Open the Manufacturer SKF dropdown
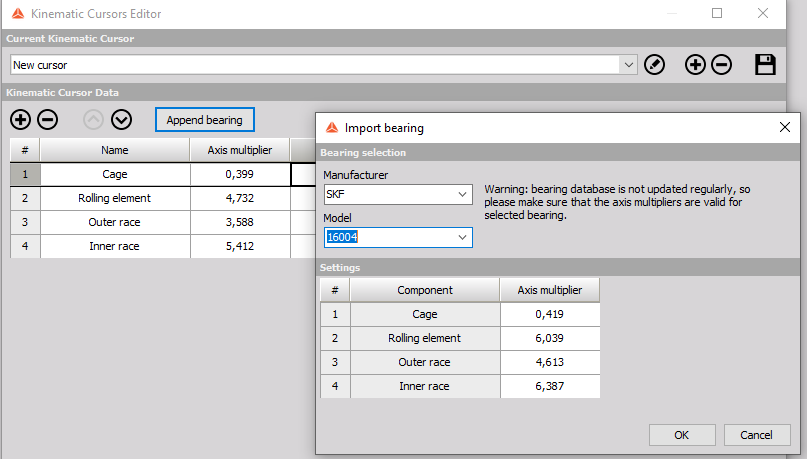The image size is (807, 459). click(x=462, y=195)
